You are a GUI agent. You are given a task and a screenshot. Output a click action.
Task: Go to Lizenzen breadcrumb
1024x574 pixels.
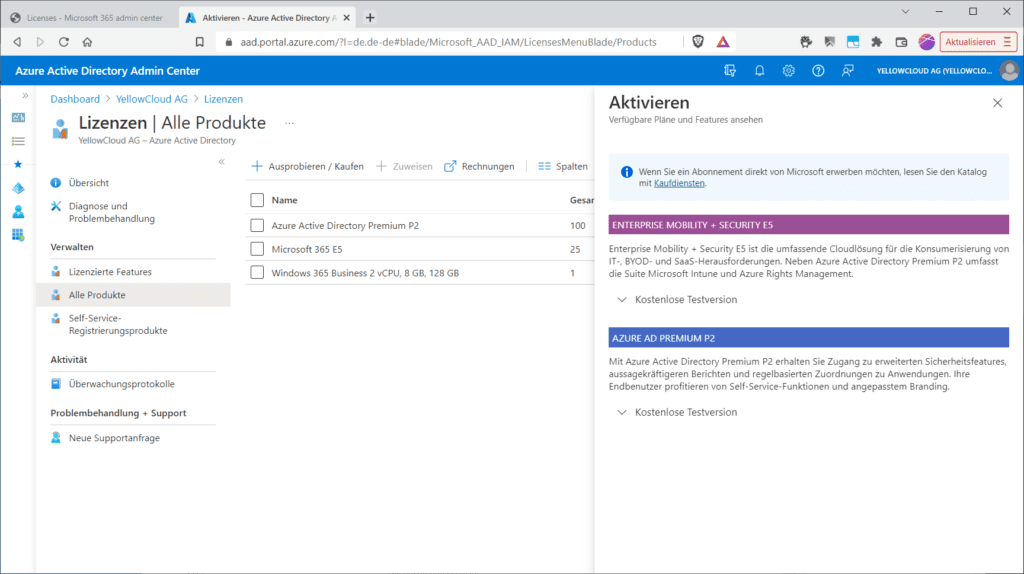(223, 99)
